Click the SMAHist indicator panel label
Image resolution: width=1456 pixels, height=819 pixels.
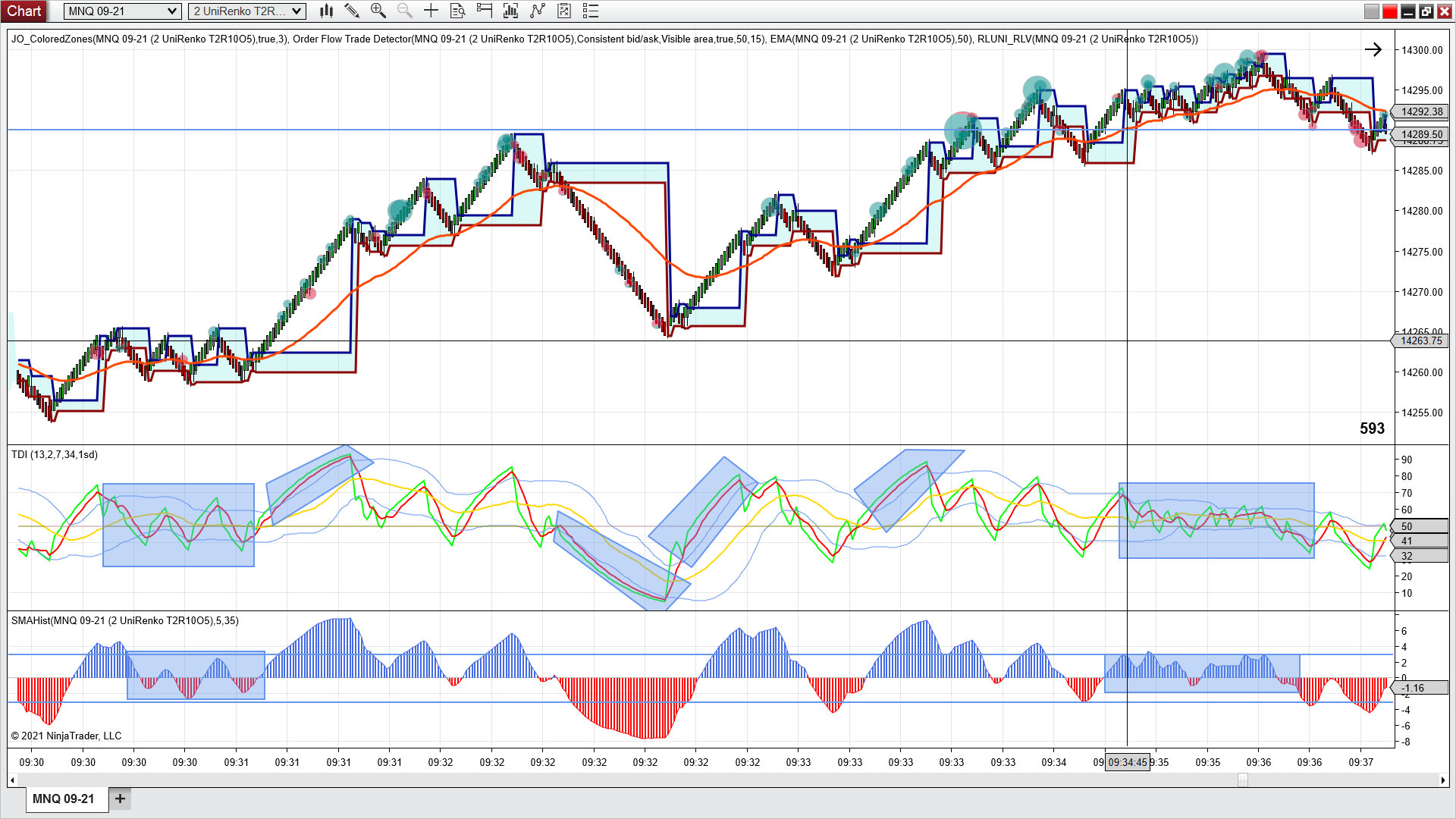point(125,620)
